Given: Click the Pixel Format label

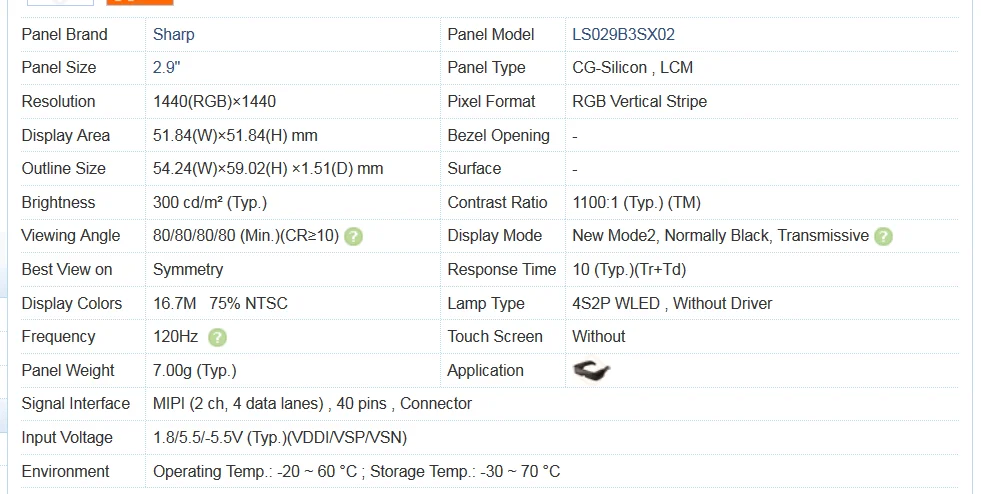Looking at the screenshot, I should pos(491,101).
